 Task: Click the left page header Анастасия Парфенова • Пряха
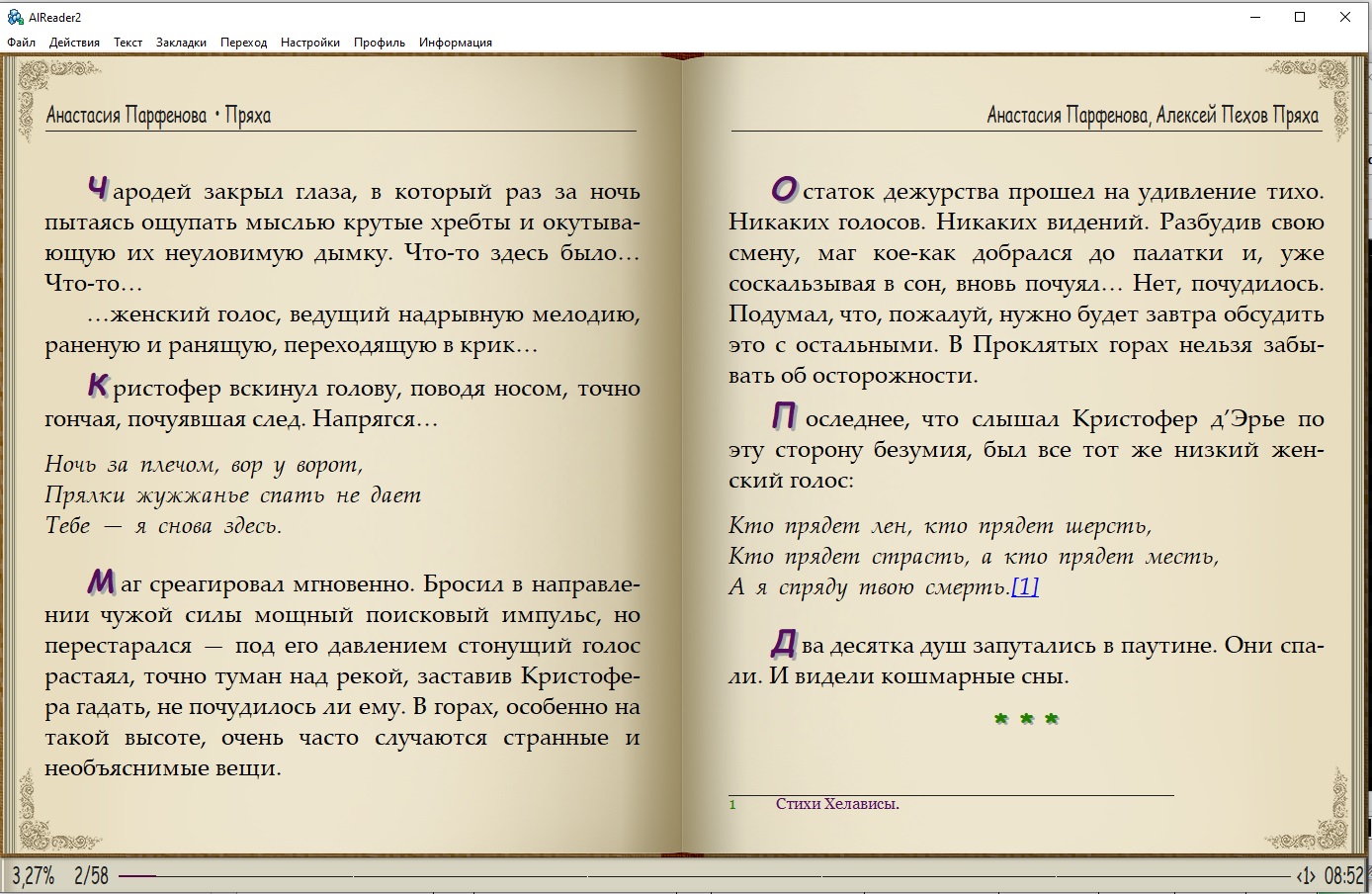[158, 116]
